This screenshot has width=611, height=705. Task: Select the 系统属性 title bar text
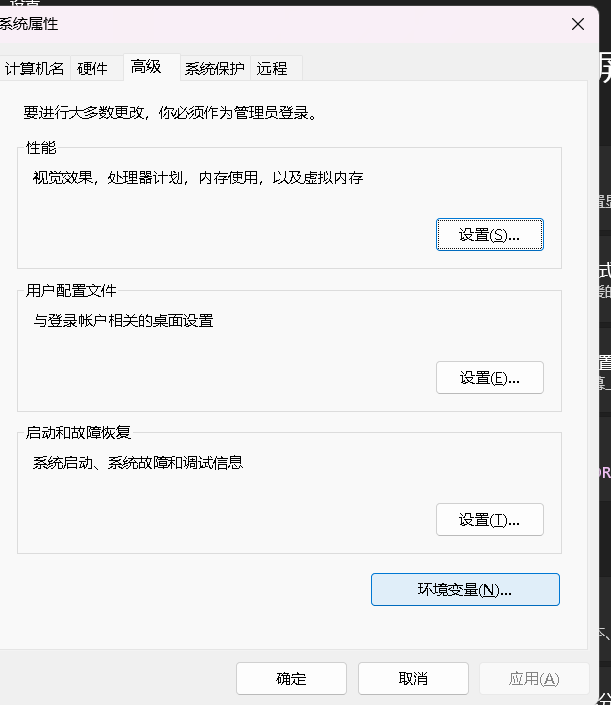29,24
